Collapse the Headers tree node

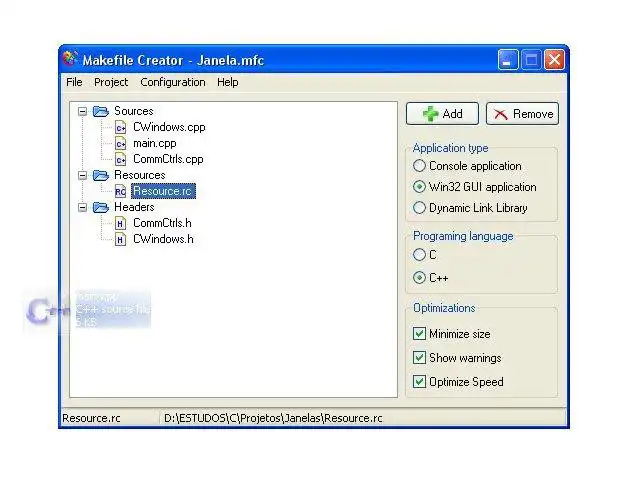pyautogui.click(x=82, y=207)
